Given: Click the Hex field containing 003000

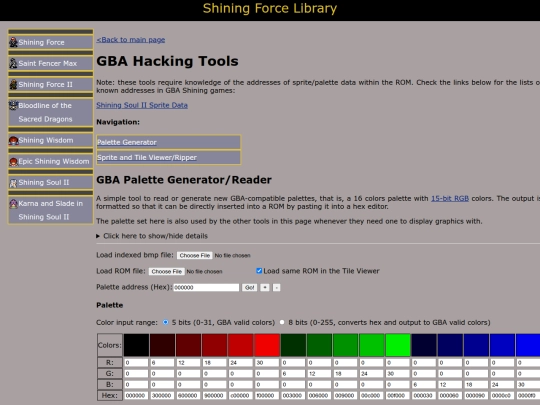Looking at the screenshot, I should pyautogui.click(x=293, y=395).
